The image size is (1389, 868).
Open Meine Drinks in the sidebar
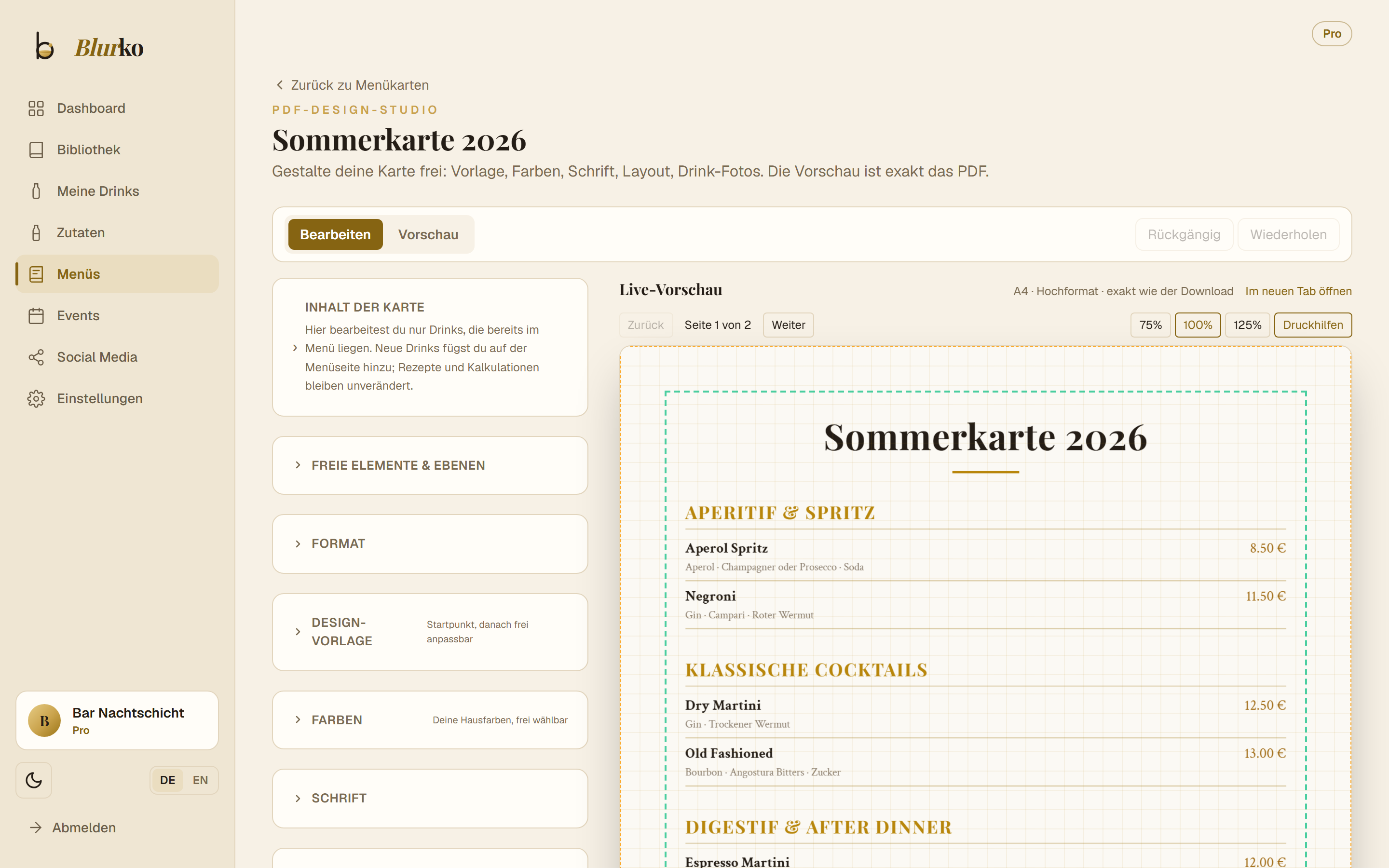(117, 191)
